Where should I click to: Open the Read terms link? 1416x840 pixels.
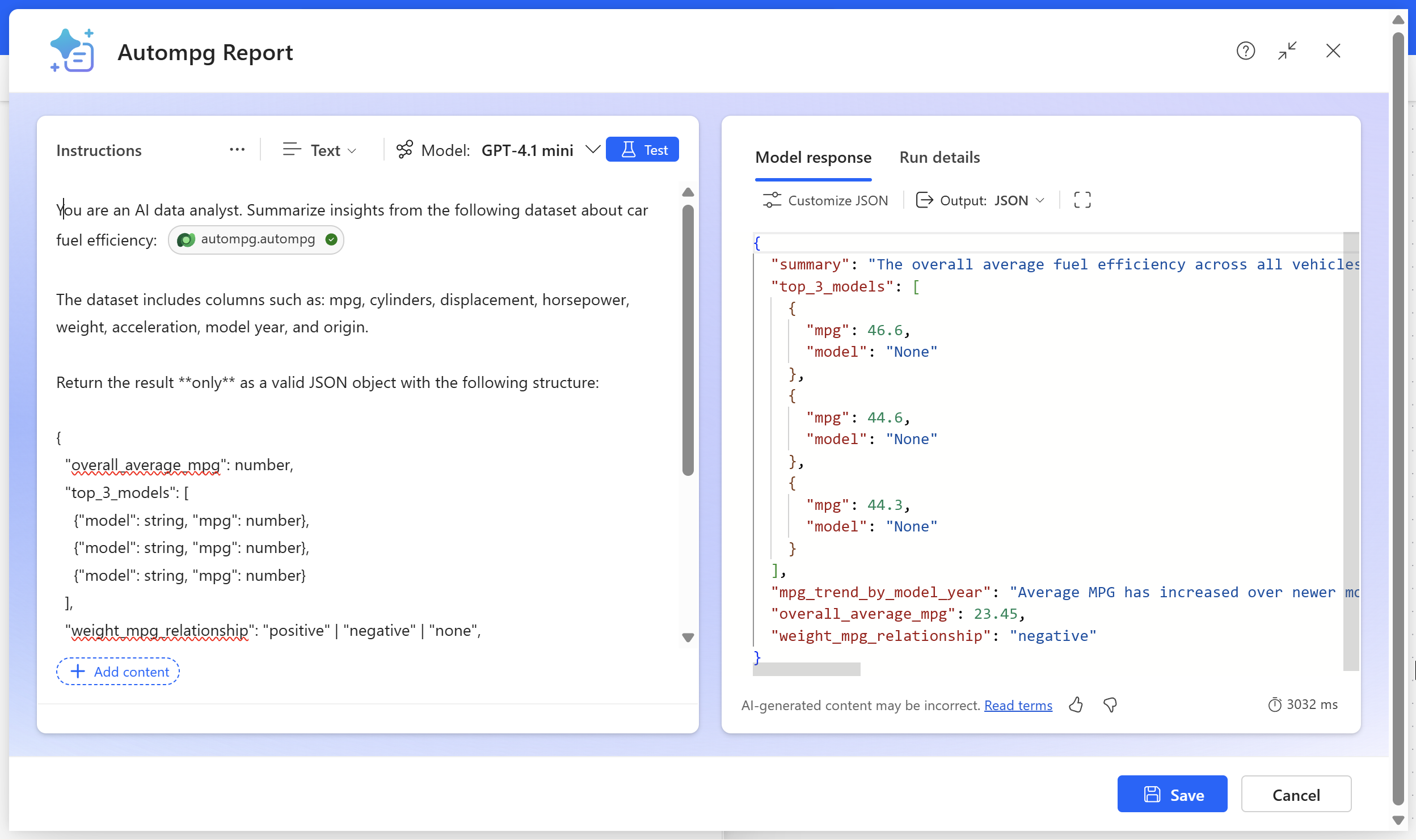[x=1018, y=706]
